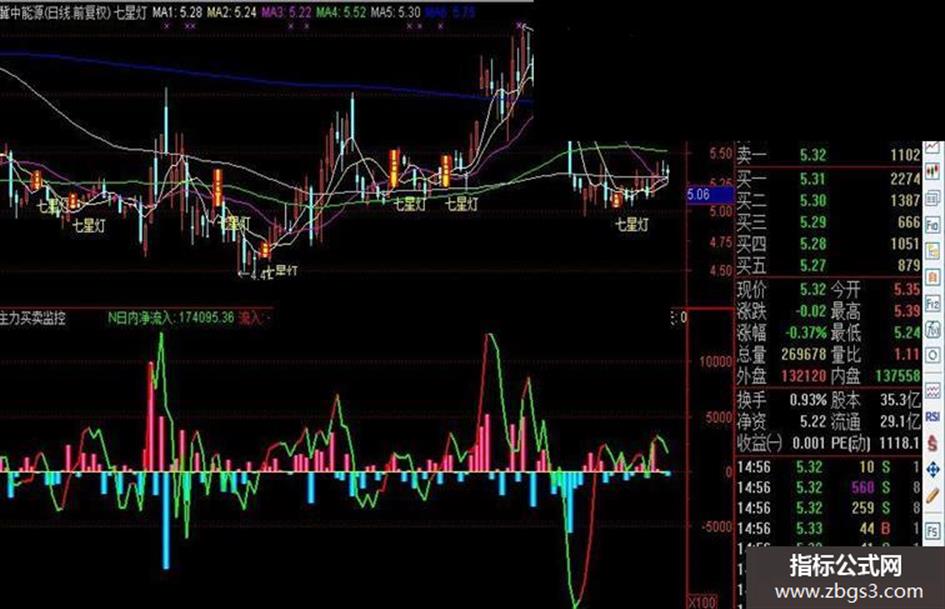Click the 换手 0.93% value
945x609 pixels.
808,400
